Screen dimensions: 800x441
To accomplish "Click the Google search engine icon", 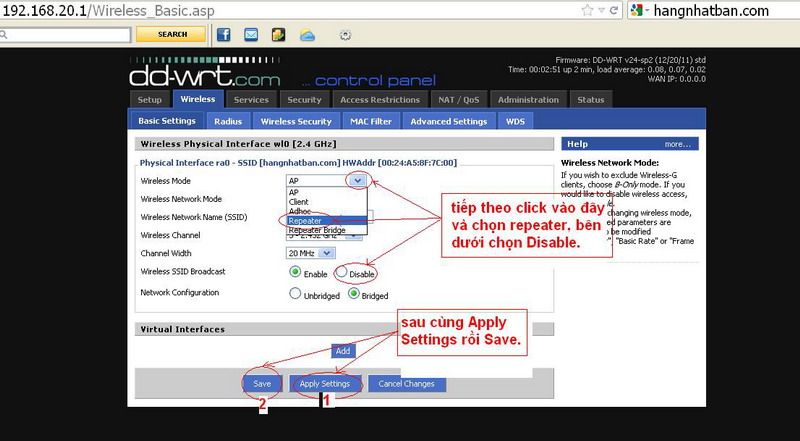I will coord(636,10).
